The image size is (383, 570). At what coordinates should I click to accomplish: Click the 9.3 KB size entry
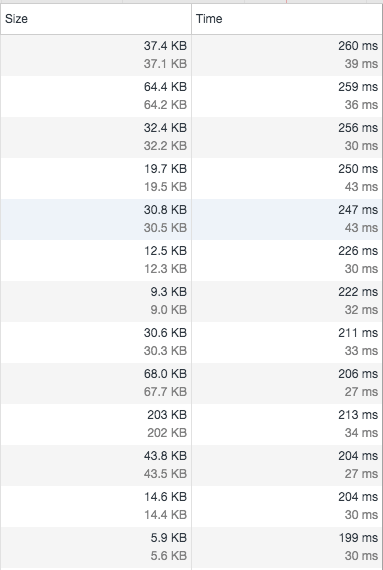click(96, 301)
